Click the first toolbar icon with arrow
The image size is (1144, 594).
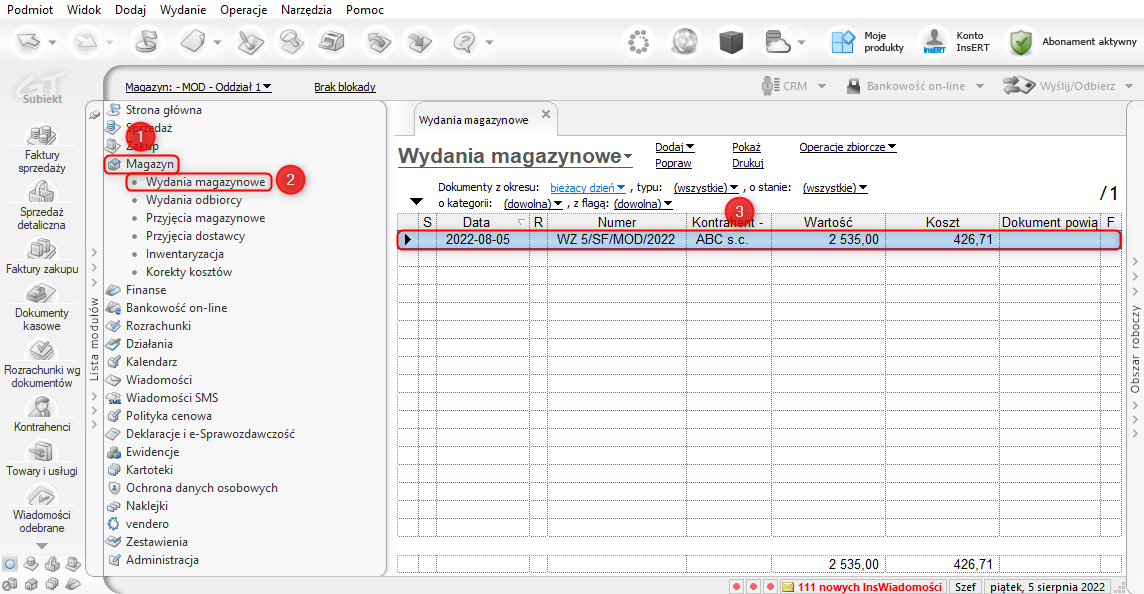click(29, 42)
